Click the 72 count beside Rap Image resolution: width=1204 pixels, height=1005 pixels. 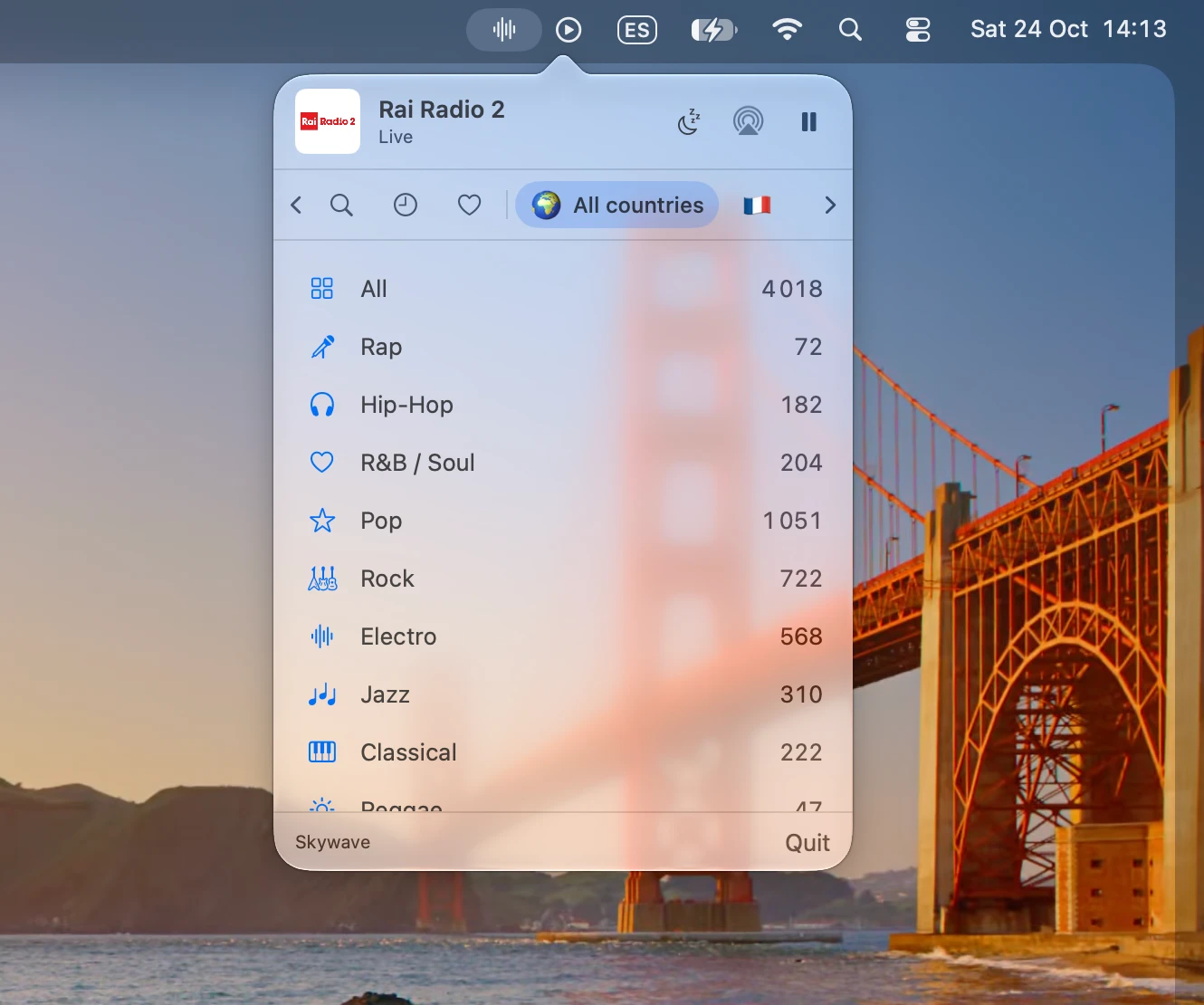(808, 347)
